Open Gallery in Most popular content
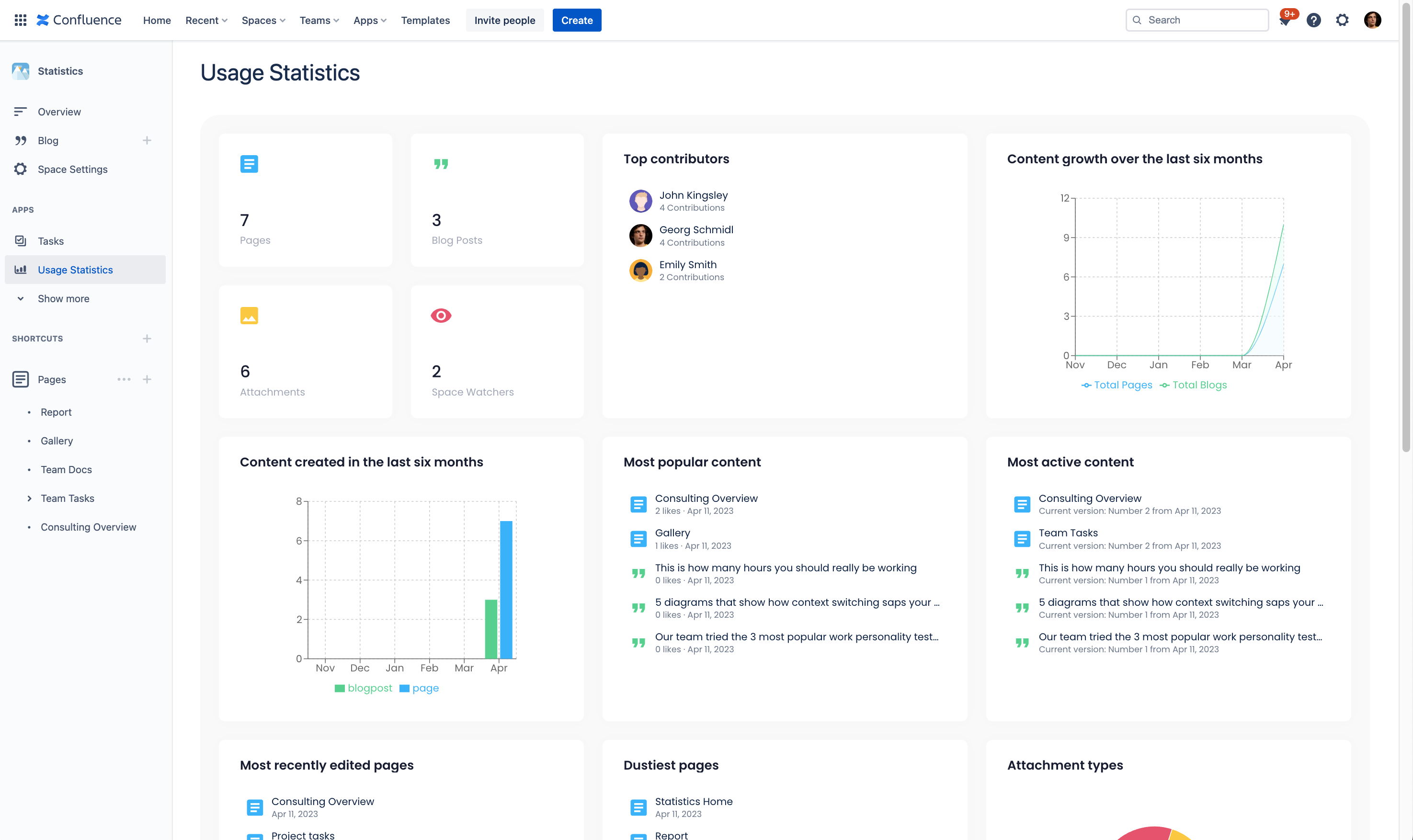This screenshot has width=1413, height=840. coord(672,533)
